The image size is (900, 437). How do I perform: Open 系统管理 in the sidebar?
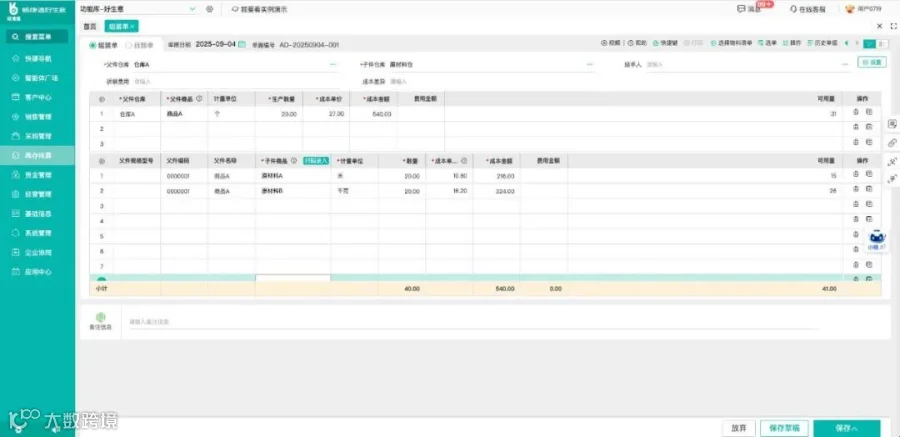coord(37,233)
